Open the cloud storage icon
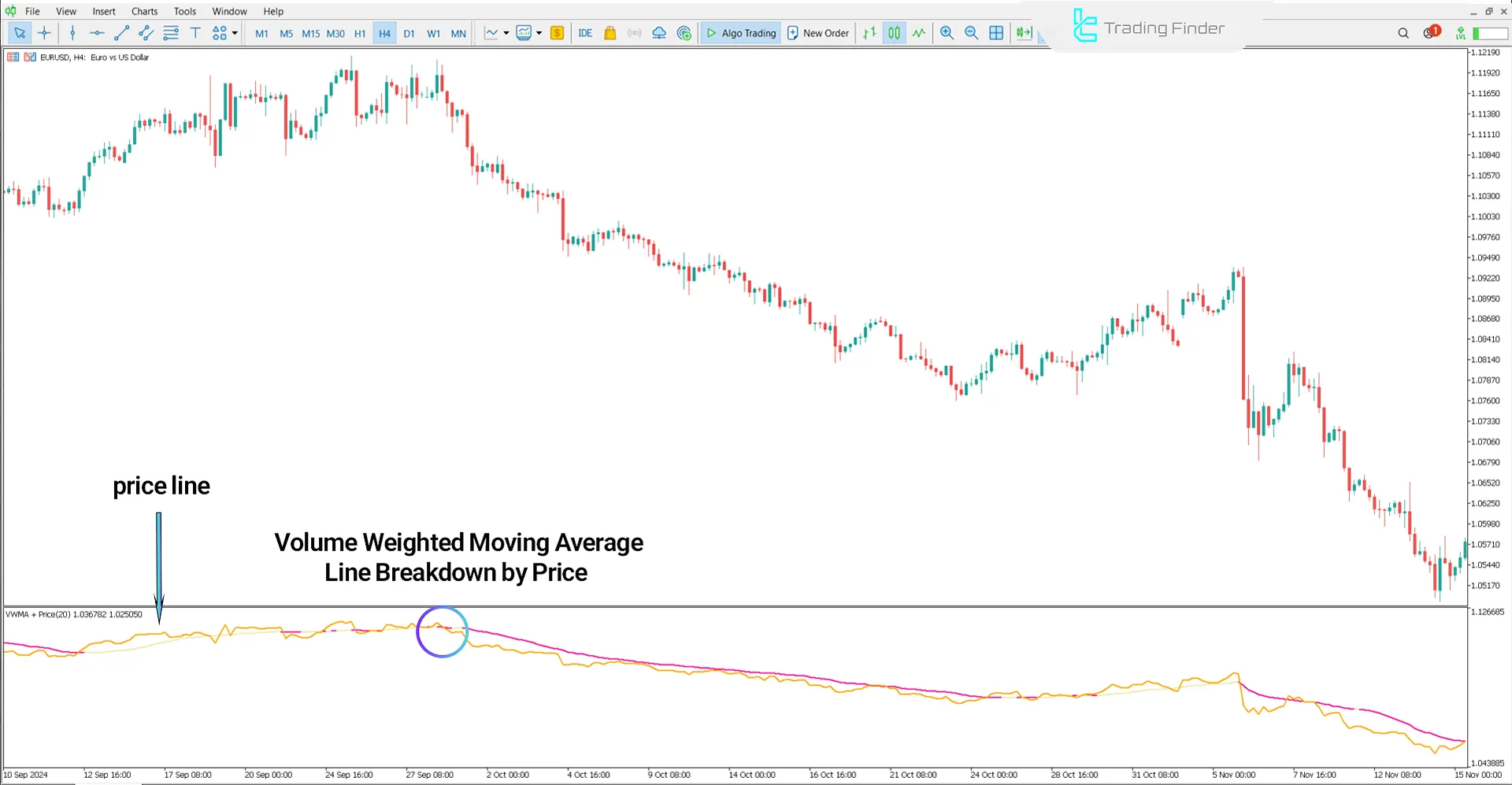1512x785 pixels. (659, 33)
